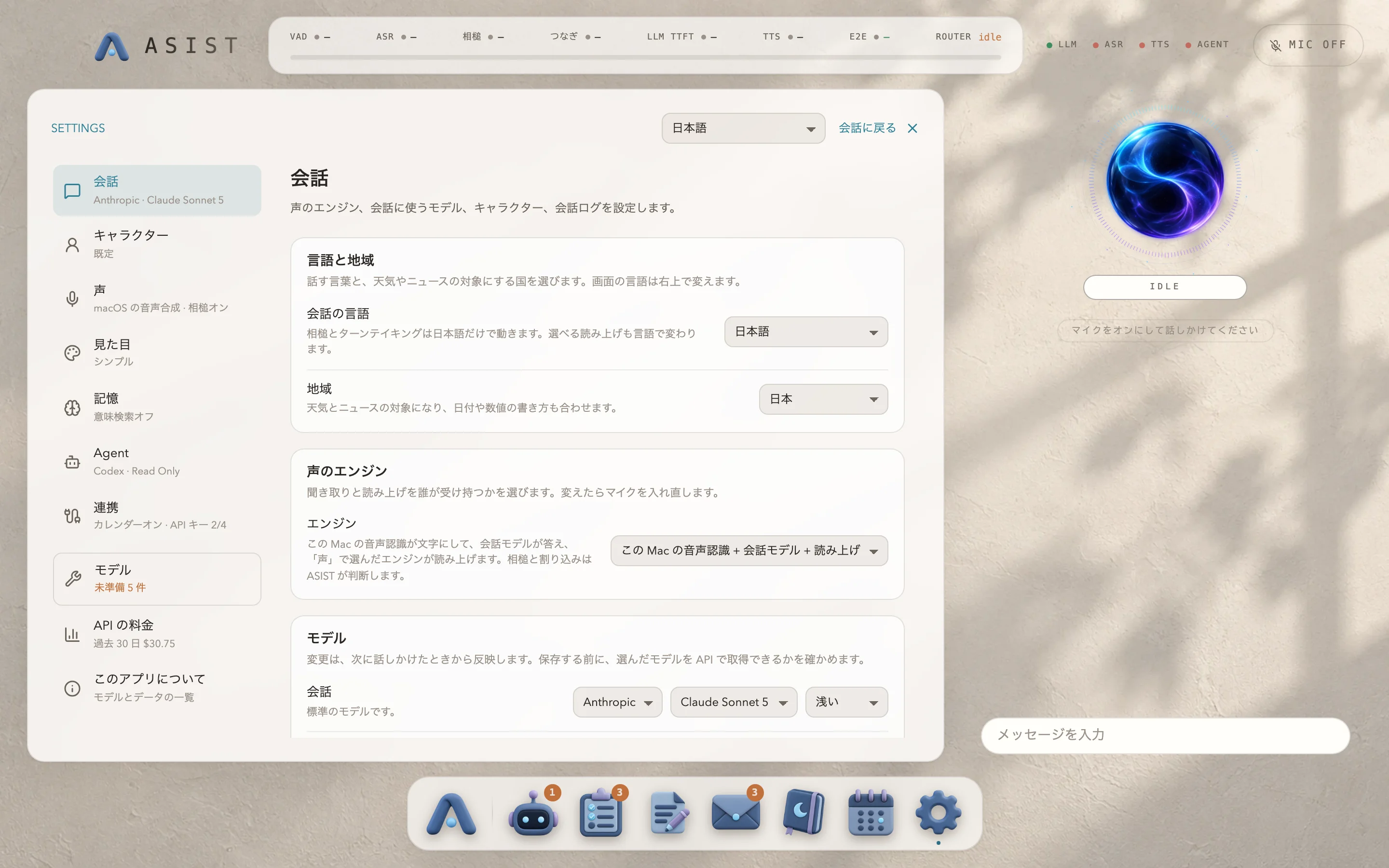Select the API の料金 settings tab
This screenshot has width=1389, height=868.
coord(157,634)
